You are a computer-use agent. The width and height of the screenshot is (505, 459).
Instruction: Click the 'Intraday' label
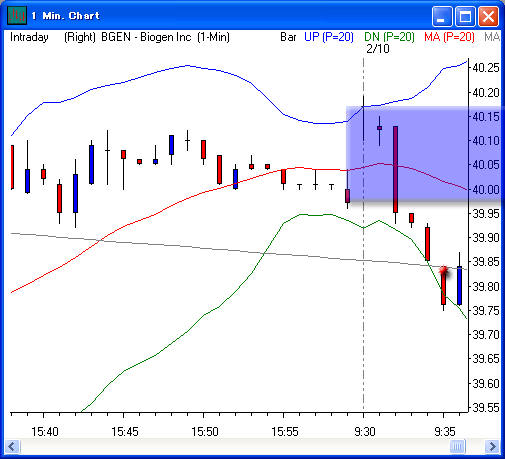[29, 37]
